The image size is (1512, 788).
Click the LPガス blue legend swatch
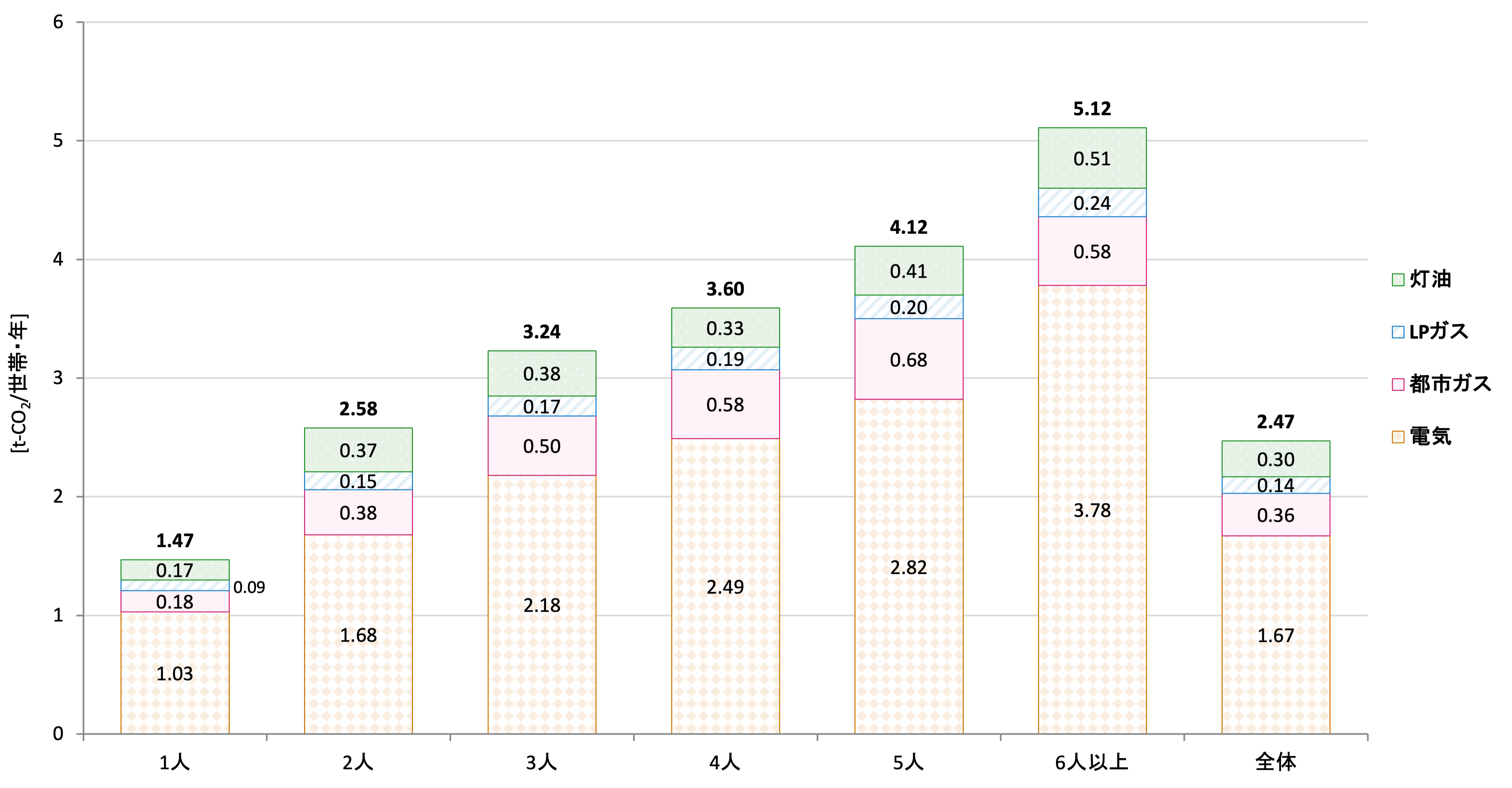(x=1397, y=332)
